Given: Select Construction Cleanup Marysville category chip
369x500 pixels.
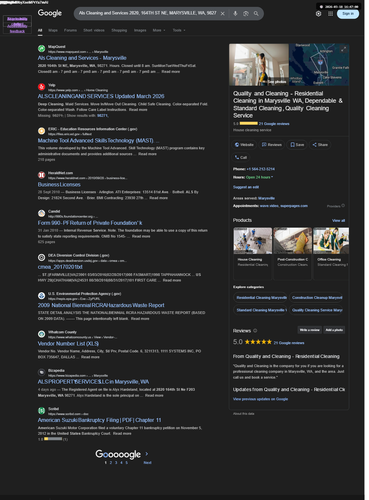Looking at the screenshot, I should tap(317, 298).
